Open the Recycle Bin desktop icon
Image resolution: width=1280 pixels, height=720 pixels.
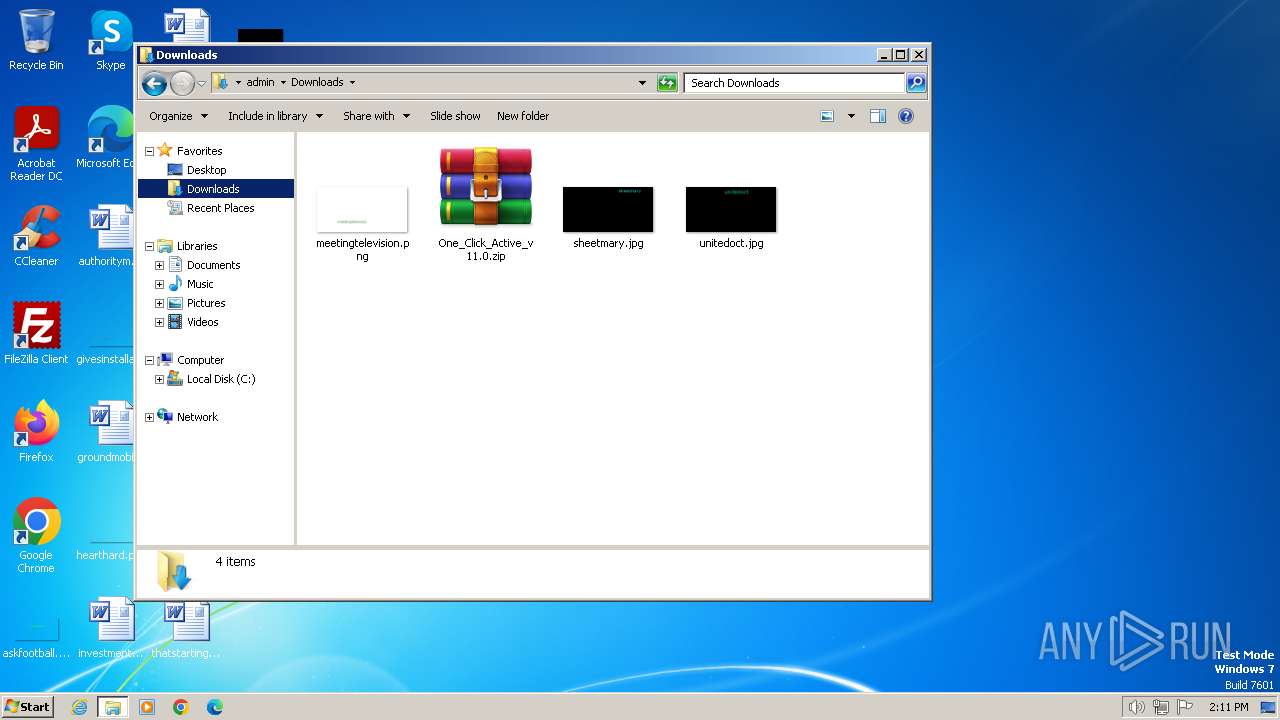coord(36,40)
